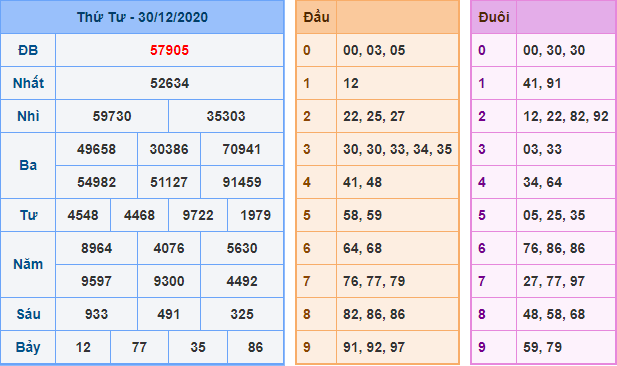The image size is (617, 366).
Task: Select seventh prize number 12
Action: pyautogui.click(x=83, y=348)
